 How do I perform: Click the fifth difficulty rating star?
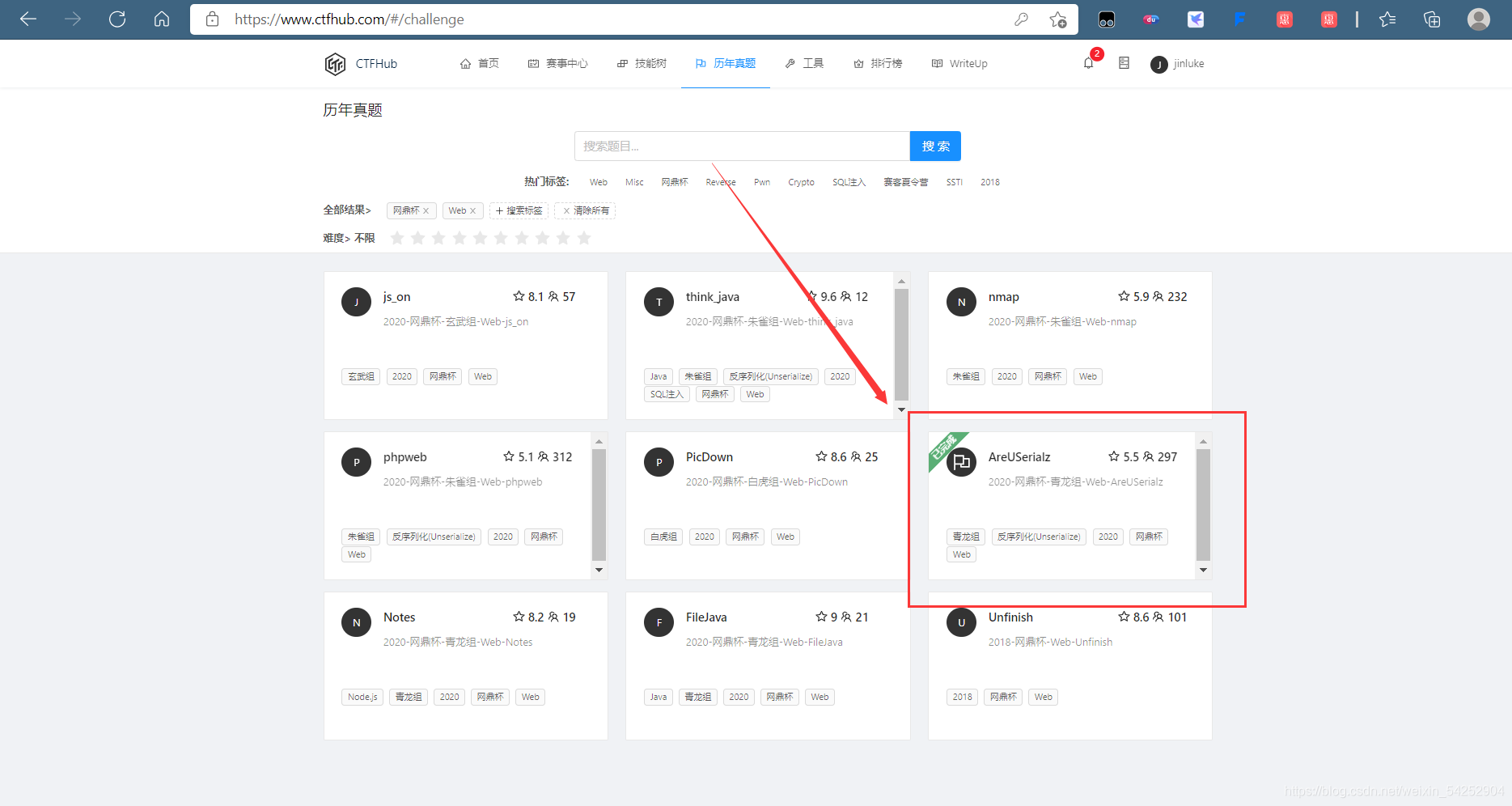(480, 237)
